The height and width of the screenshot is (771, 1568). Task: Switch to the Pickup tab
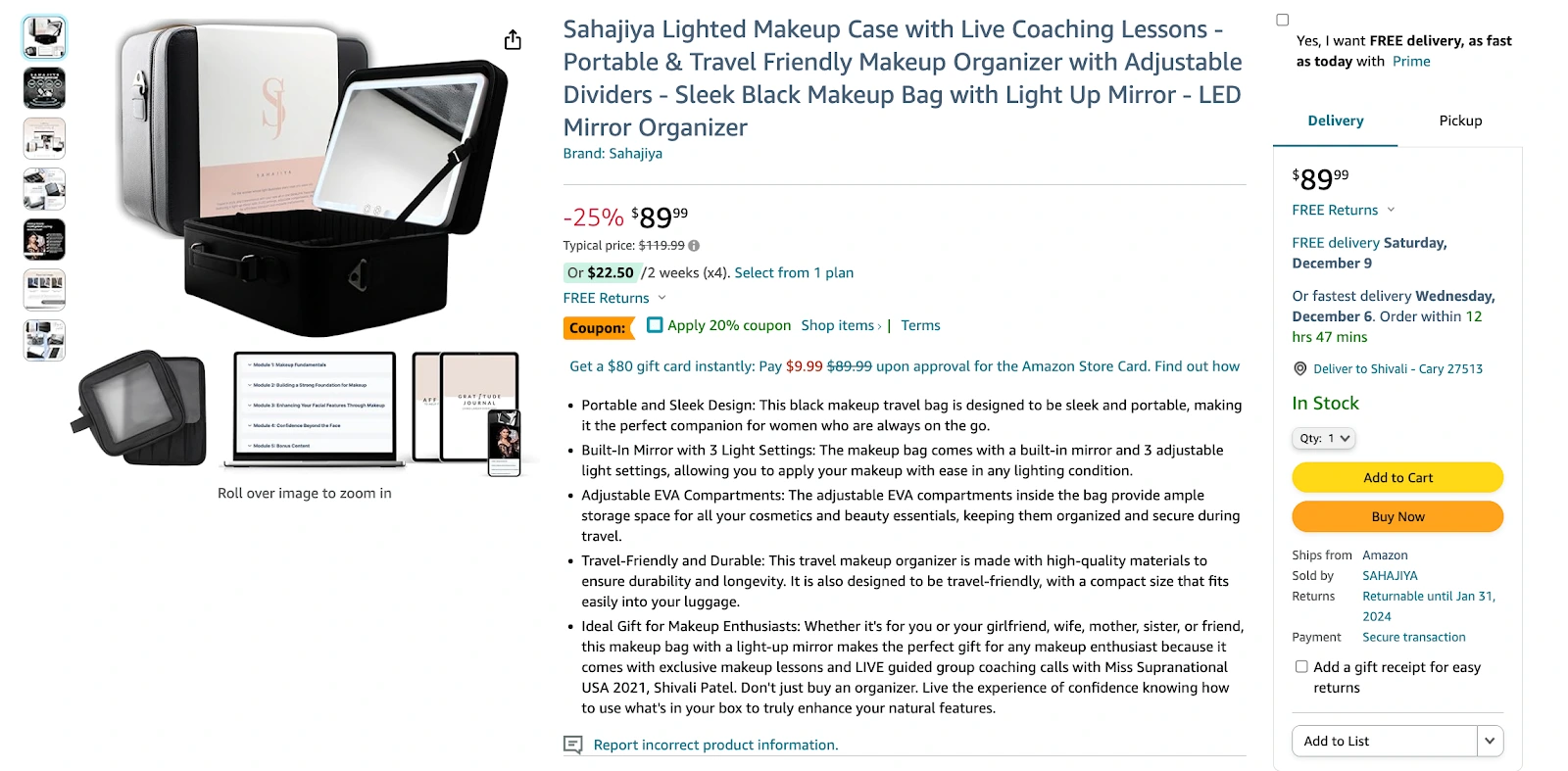coord(1460,120)
